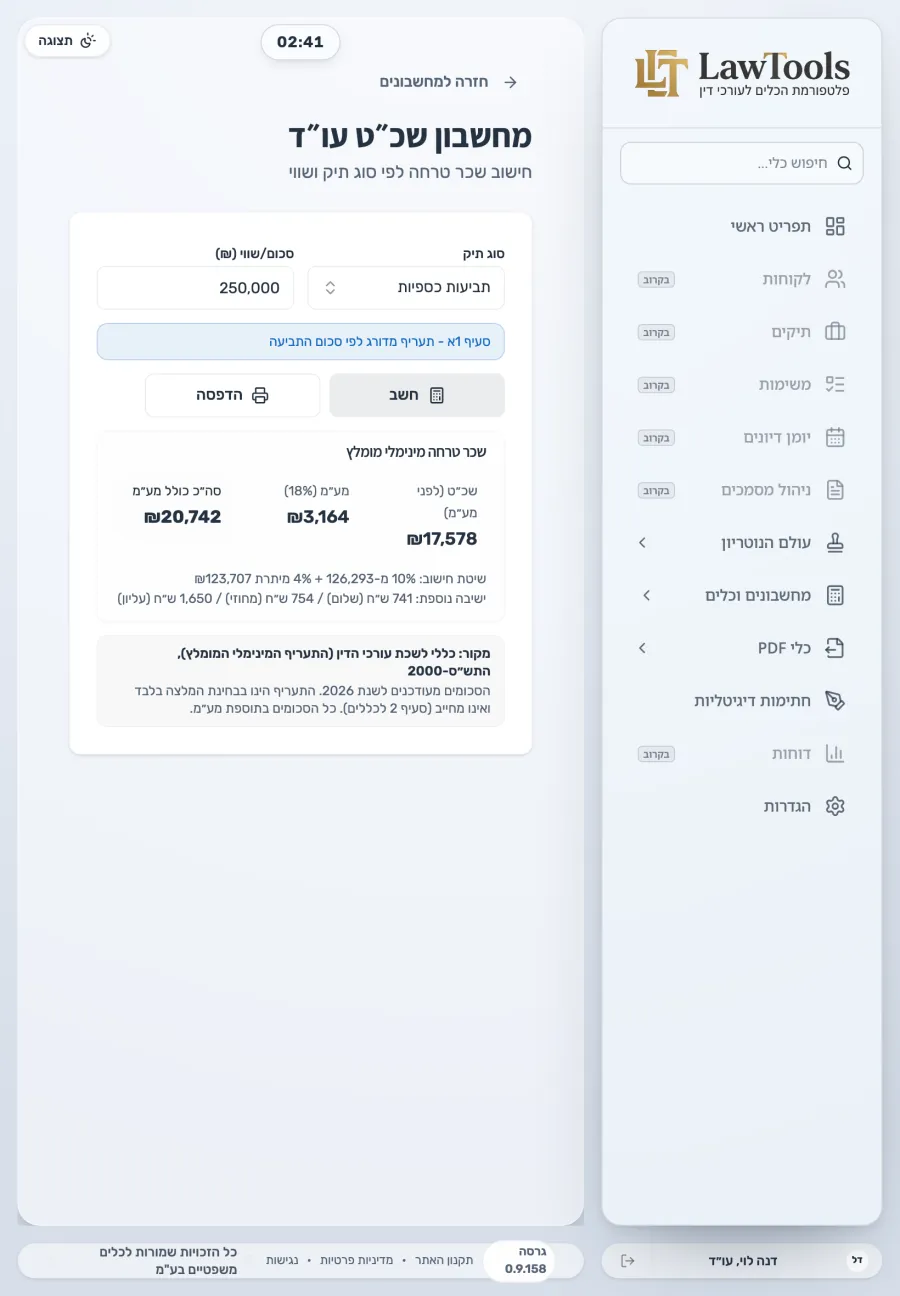Expand the עולם הנוטריון submenu chevron
Screen dimensions: 900x1296
(642, 543)
